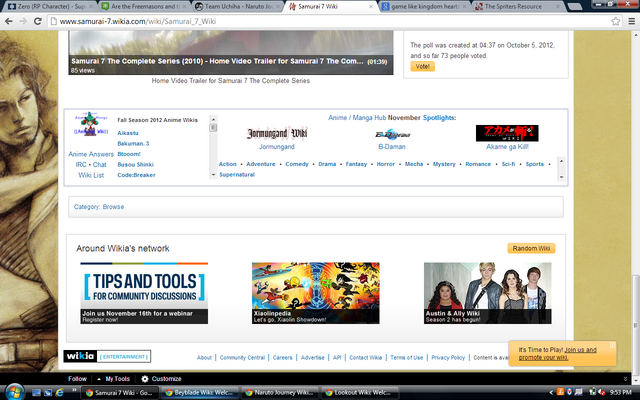Click the up arrow of anime list scrollbar
The width and height of the screenshot is (640, 400).
point(213,119)
